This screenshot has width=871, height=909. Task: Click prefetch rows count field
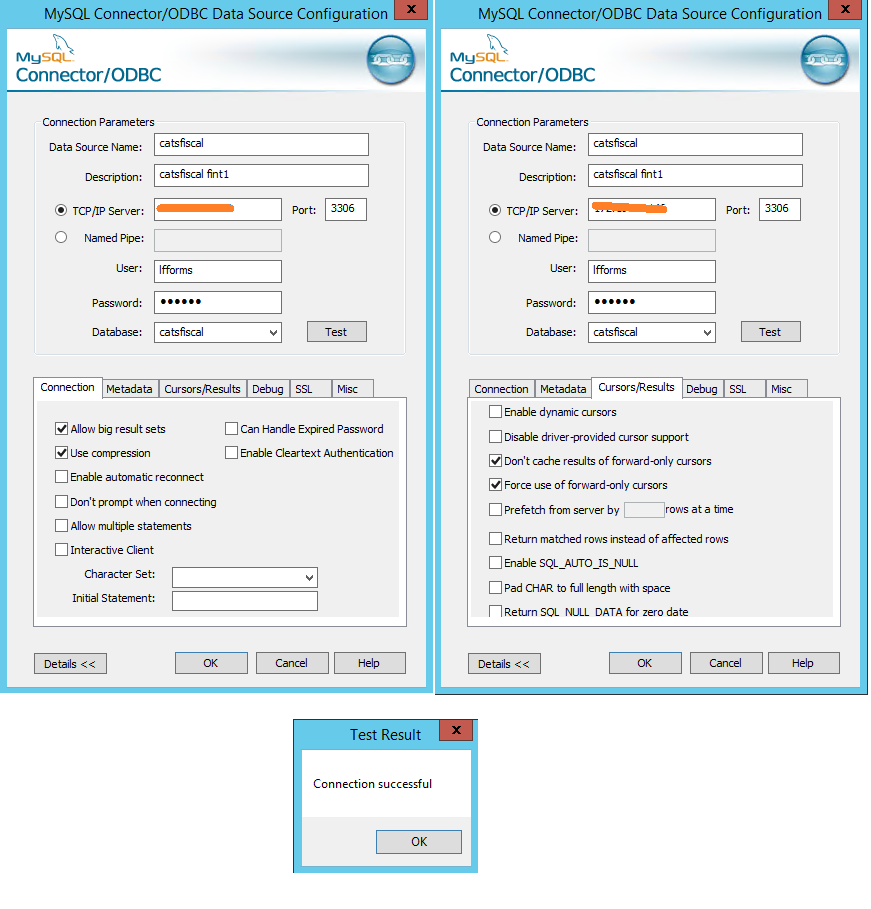644,510
